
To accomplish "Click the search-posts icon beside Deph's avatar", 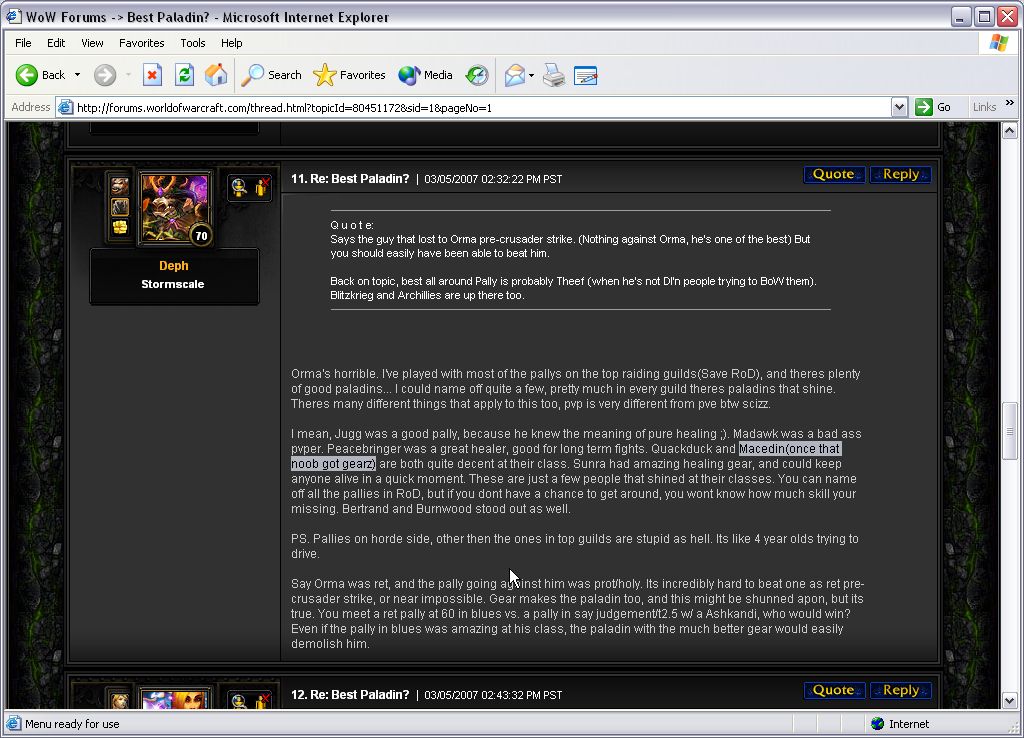I will click(239, 186).
